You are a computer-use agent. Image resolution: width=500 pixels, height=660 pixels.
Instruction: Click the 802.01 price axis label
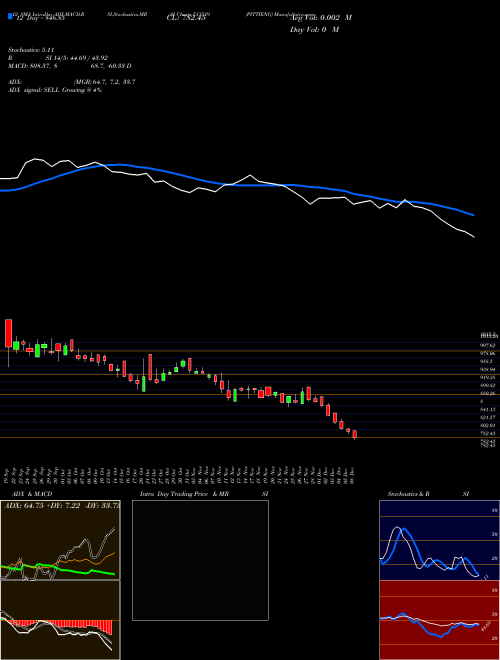489,425
